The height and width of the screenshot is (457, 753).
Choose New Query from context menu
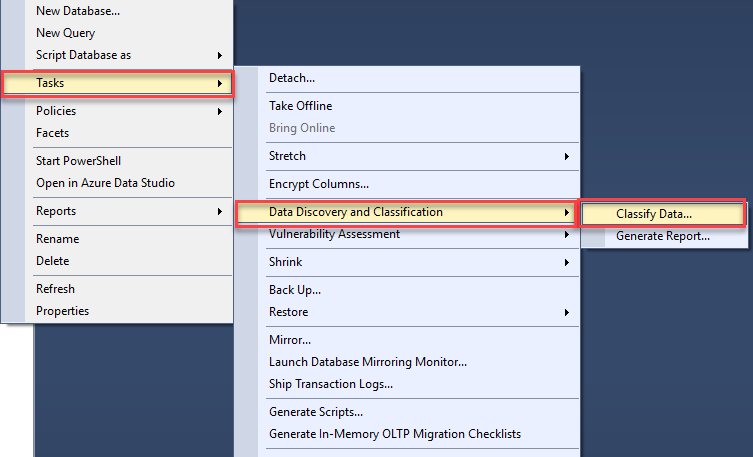66,33
